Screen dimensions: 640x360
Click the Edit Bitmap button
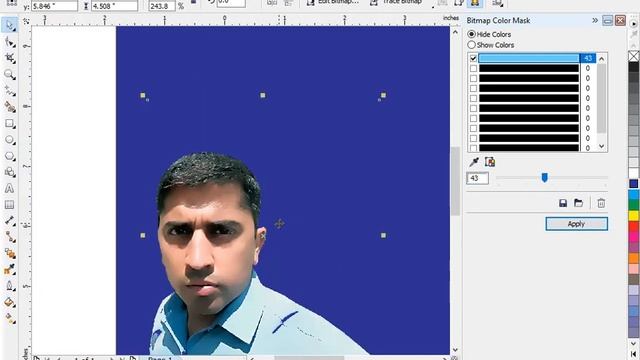coord(333,2)
